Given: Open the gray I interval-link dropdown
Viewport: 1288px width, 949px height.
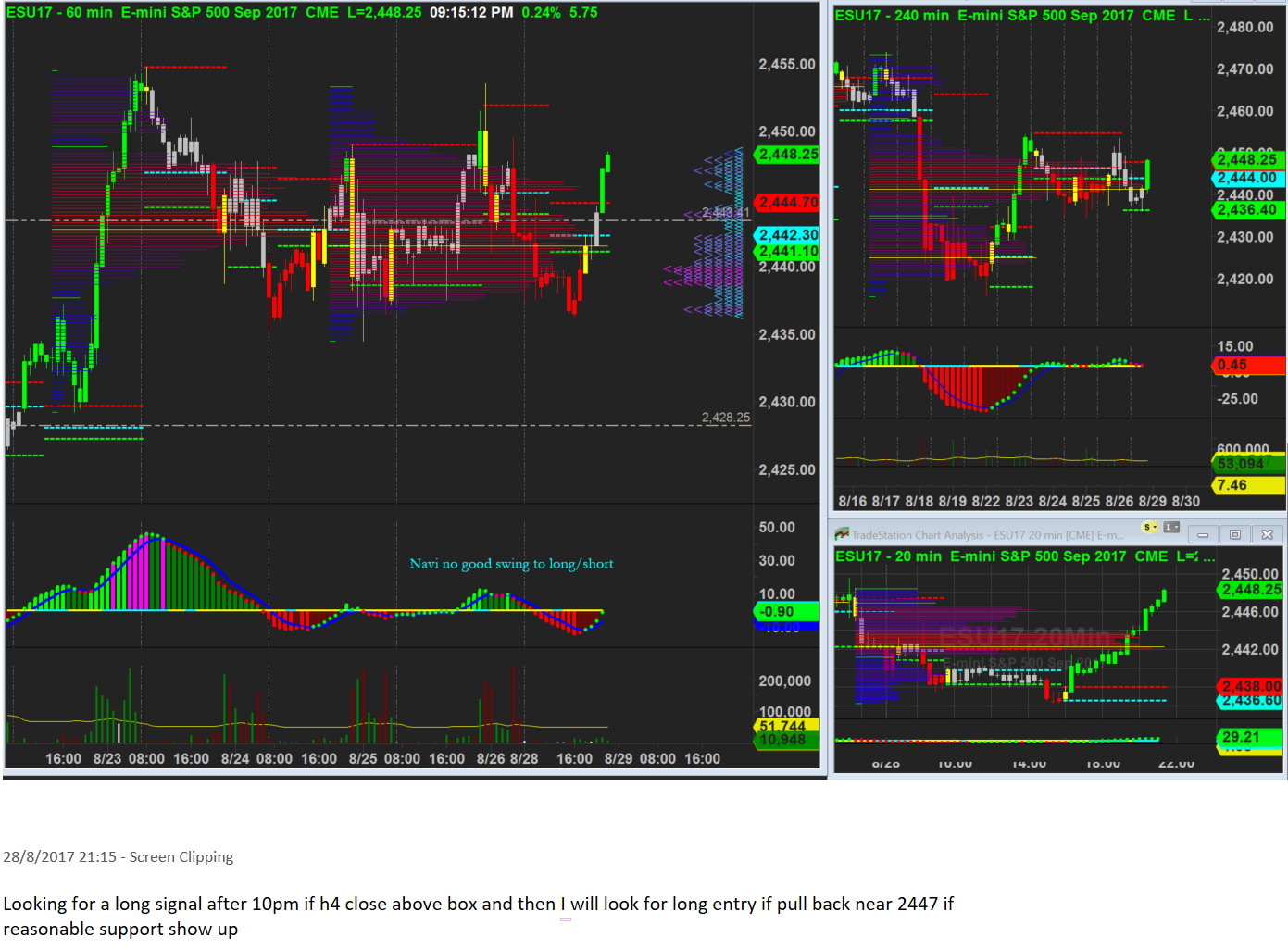Looking at the screenshot, I should point(1171,528).
